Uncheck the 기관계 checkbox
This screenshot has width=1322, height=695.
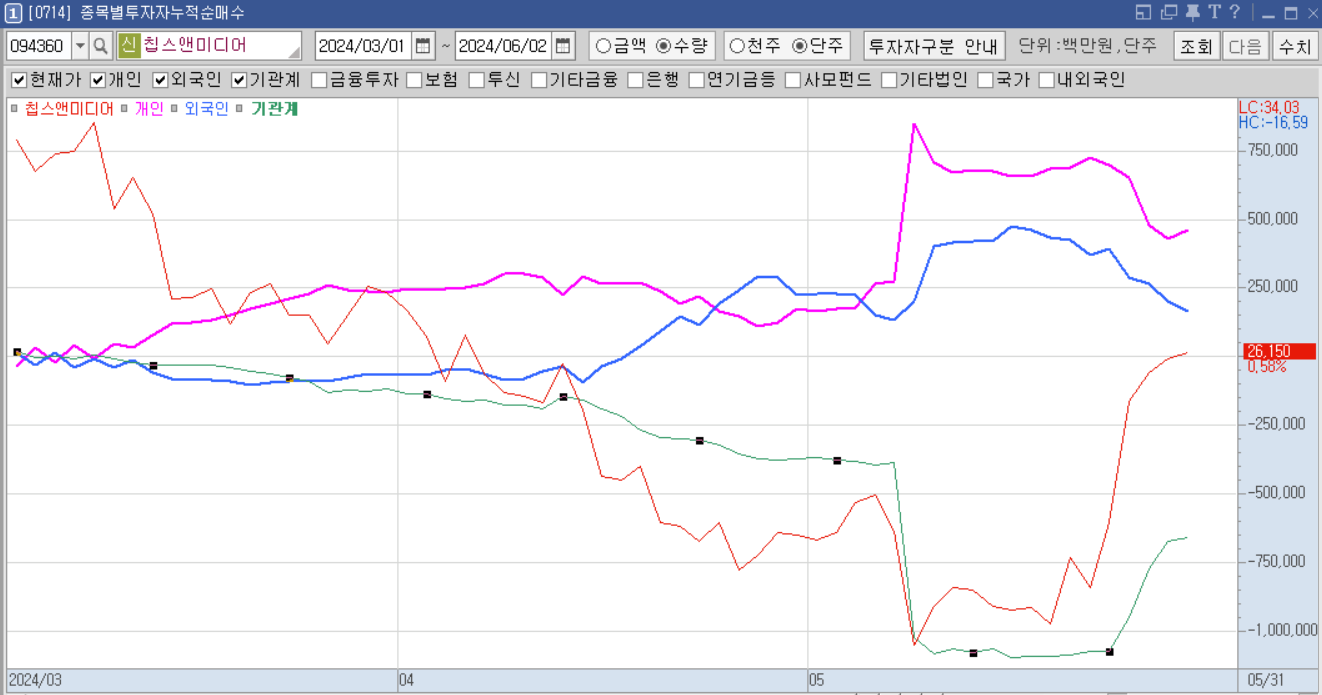(x=239, y=80)
